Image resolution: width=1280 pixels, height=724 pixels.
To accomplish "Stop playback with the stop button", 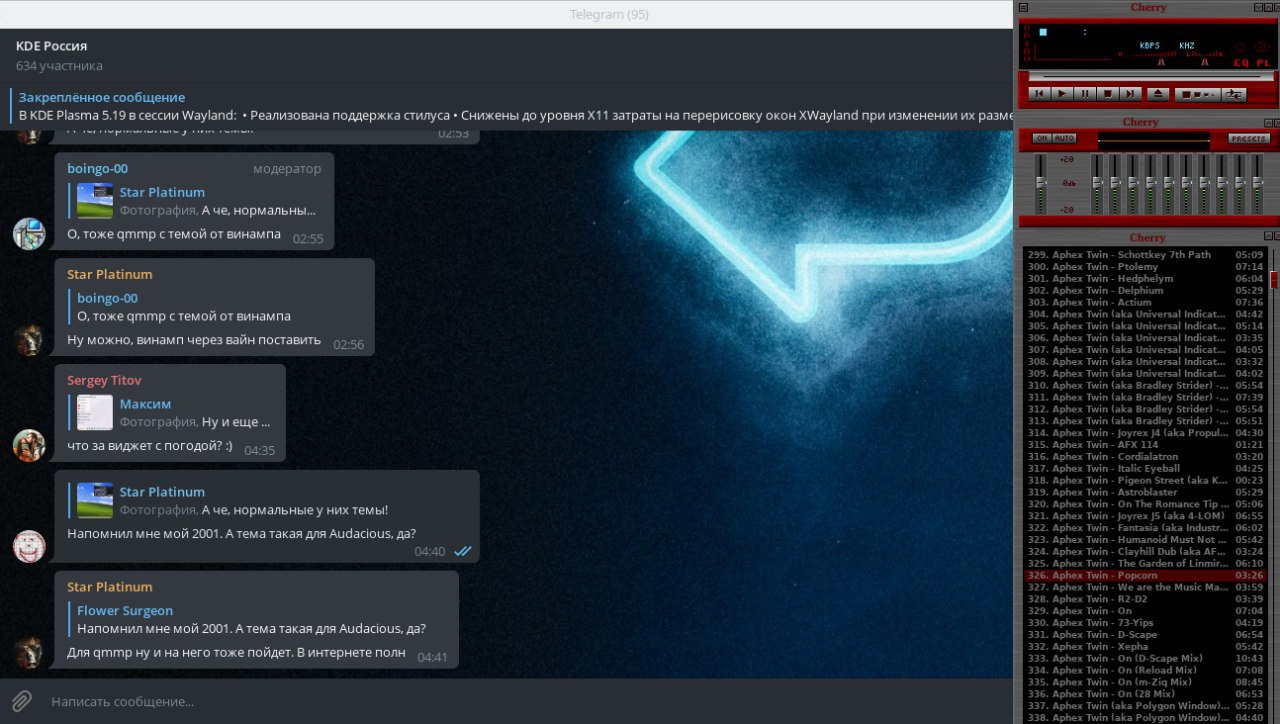I will (1107, 93).
